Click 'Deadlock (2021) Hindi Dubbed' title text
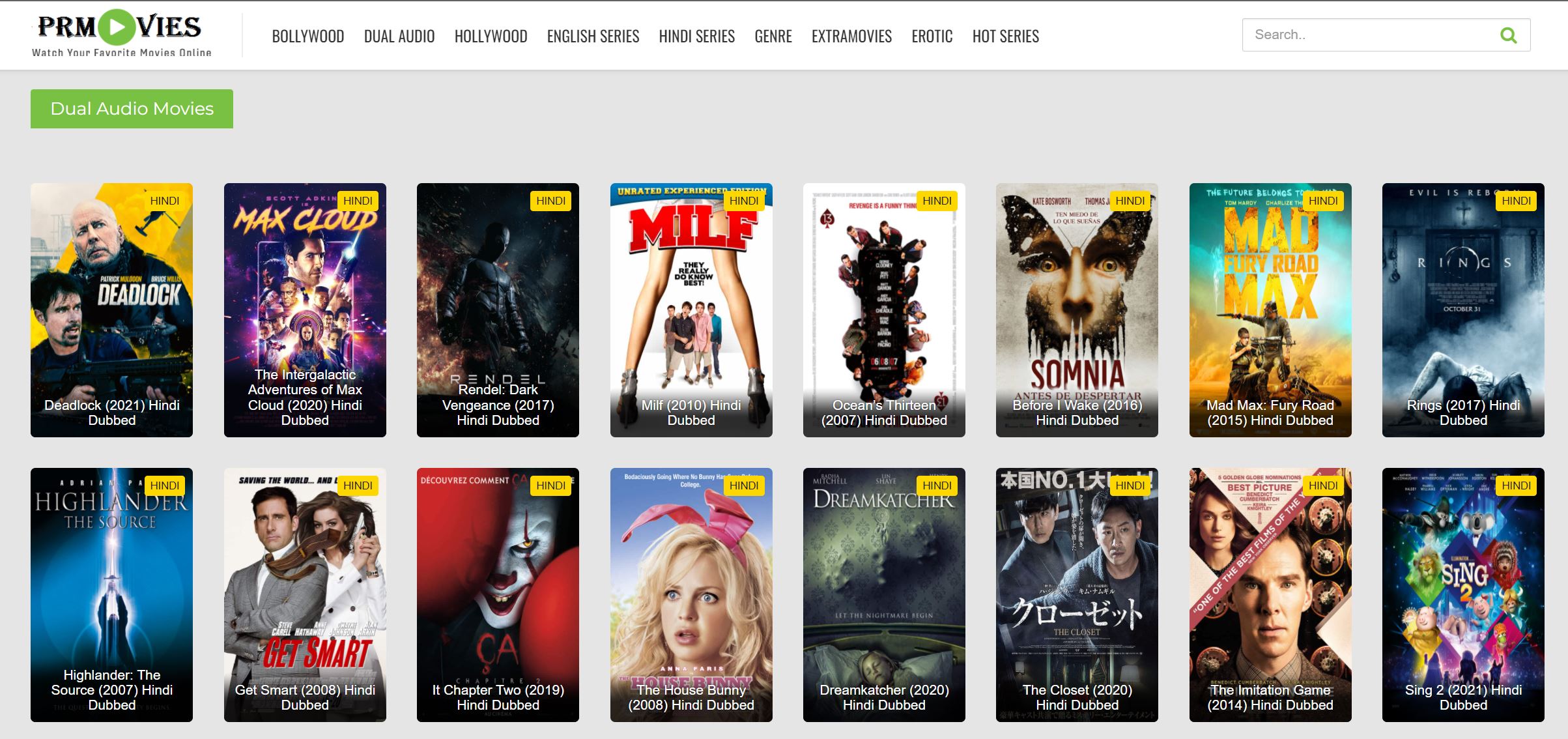1568x739 pixels. (x=111, y=413)
